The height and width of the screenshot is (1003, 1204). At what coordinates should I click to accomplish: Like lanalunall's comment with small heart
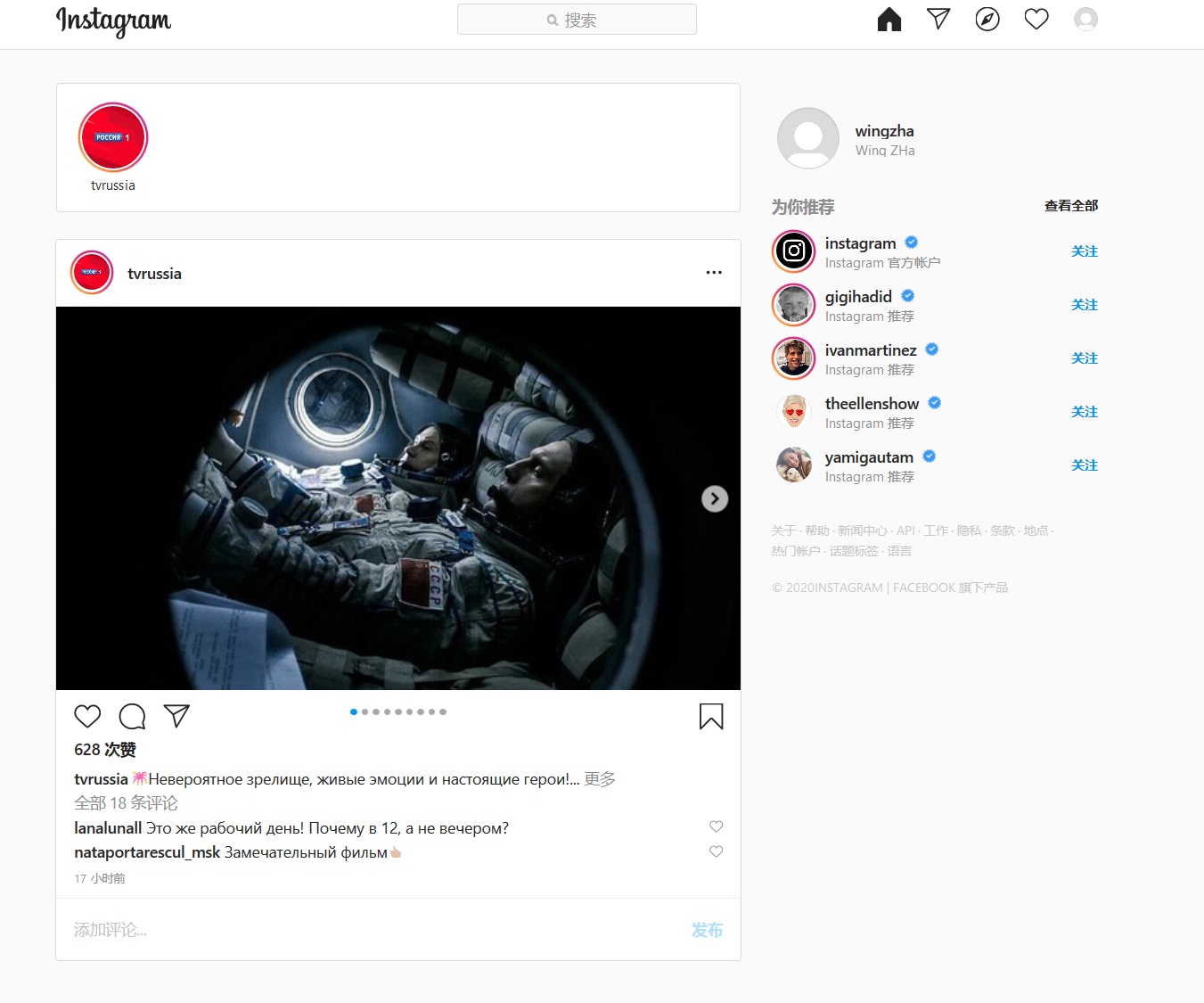pos(716,826)
